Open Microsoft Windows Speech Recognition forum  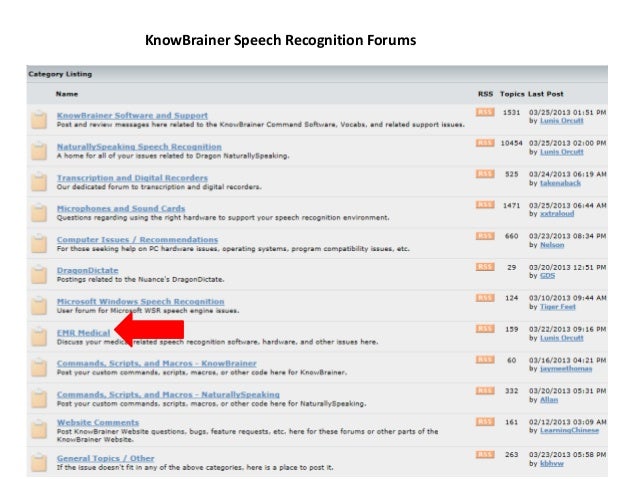click(140, 302)
